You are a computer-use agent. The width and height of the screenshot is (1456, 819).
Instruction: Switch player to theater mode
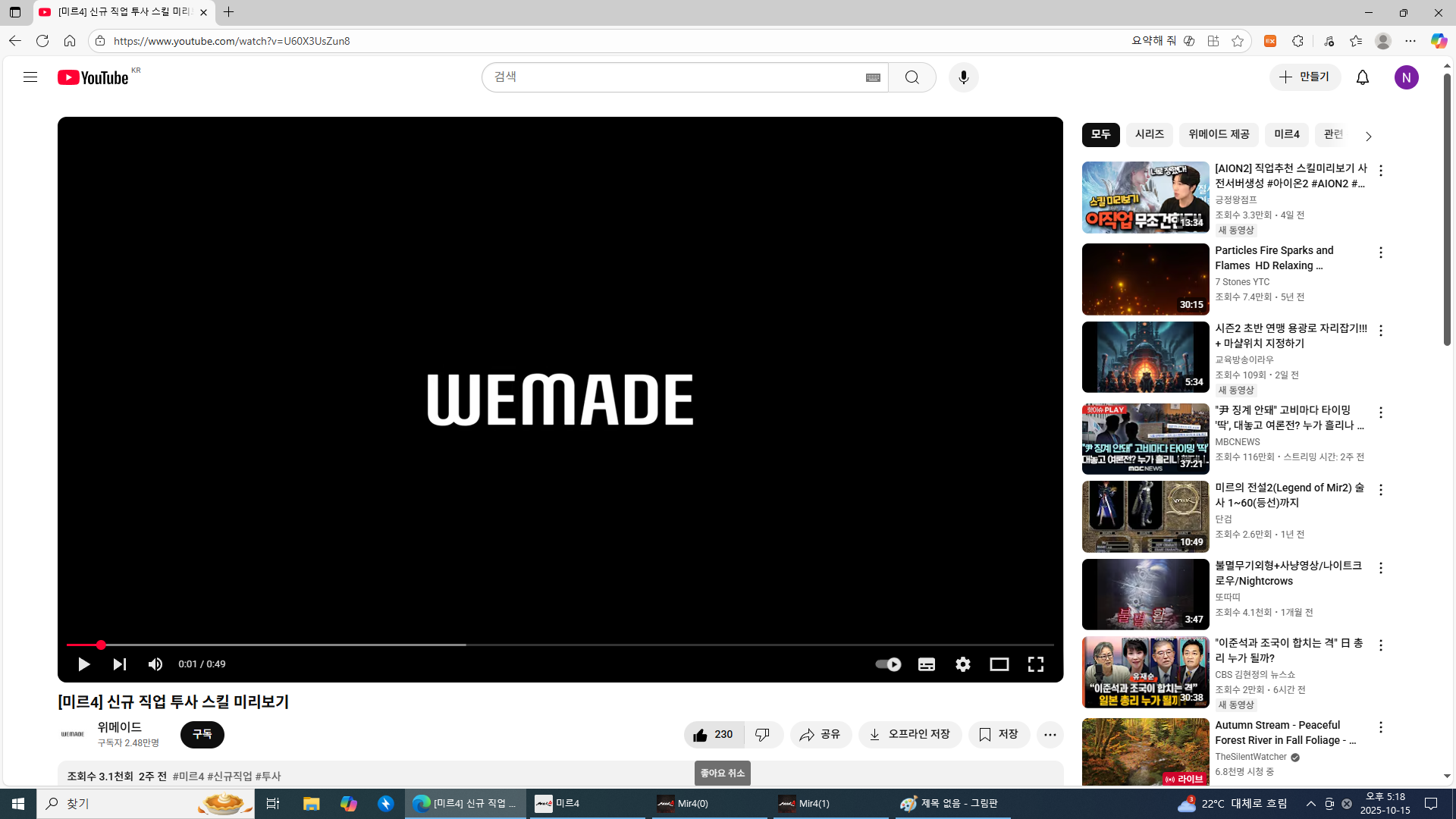(x=999, y=664)
